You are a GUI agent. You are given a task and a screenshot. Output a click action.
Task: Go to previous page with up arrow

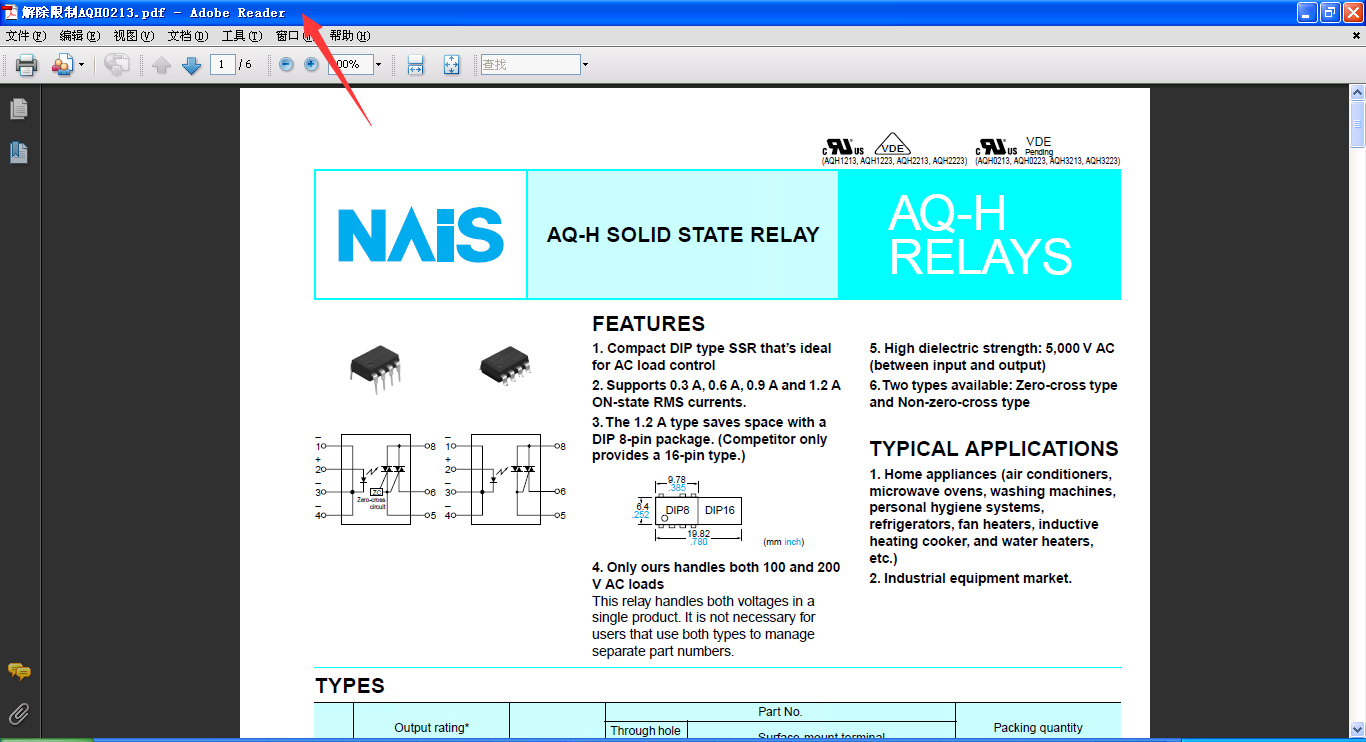click(x=162, y=65)
